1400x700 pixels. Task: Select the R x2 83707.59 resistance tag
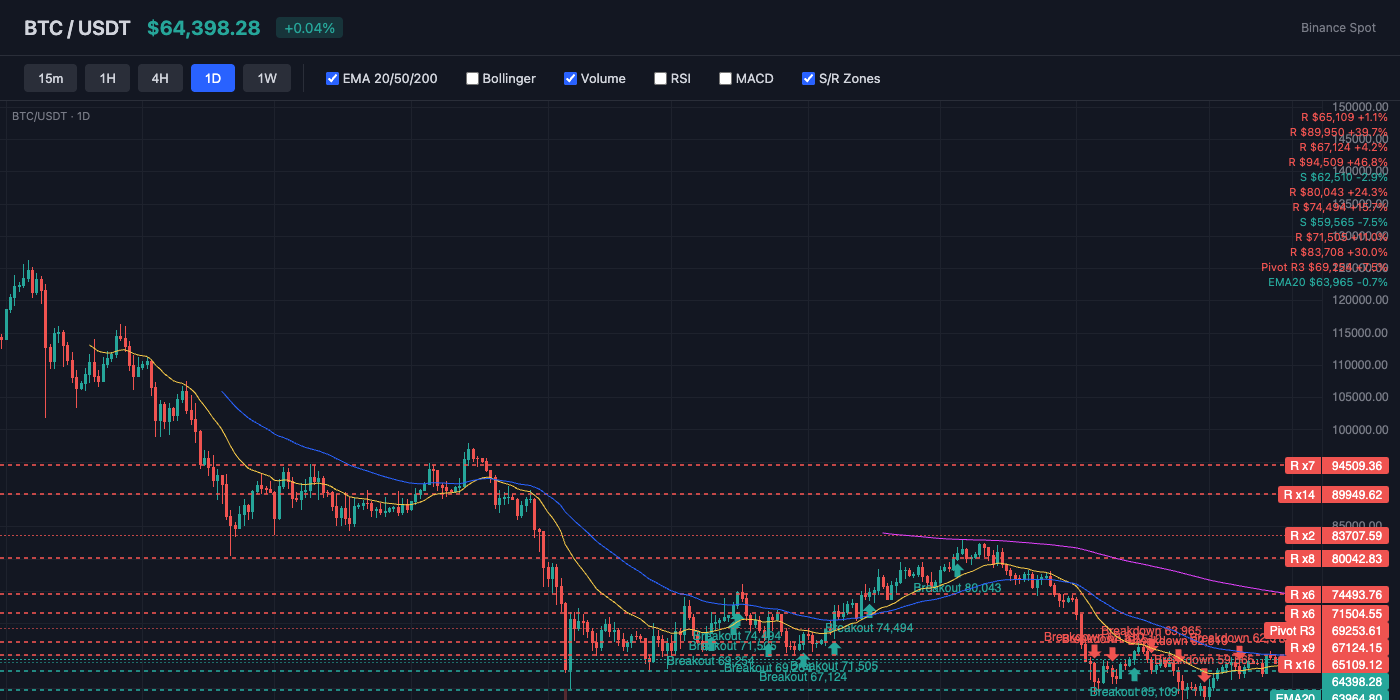tap(1337, 535)
